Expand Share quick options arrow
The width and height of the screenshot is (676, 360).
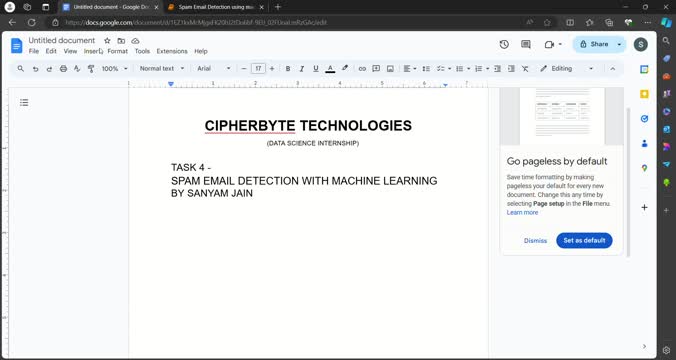(620, 44)
